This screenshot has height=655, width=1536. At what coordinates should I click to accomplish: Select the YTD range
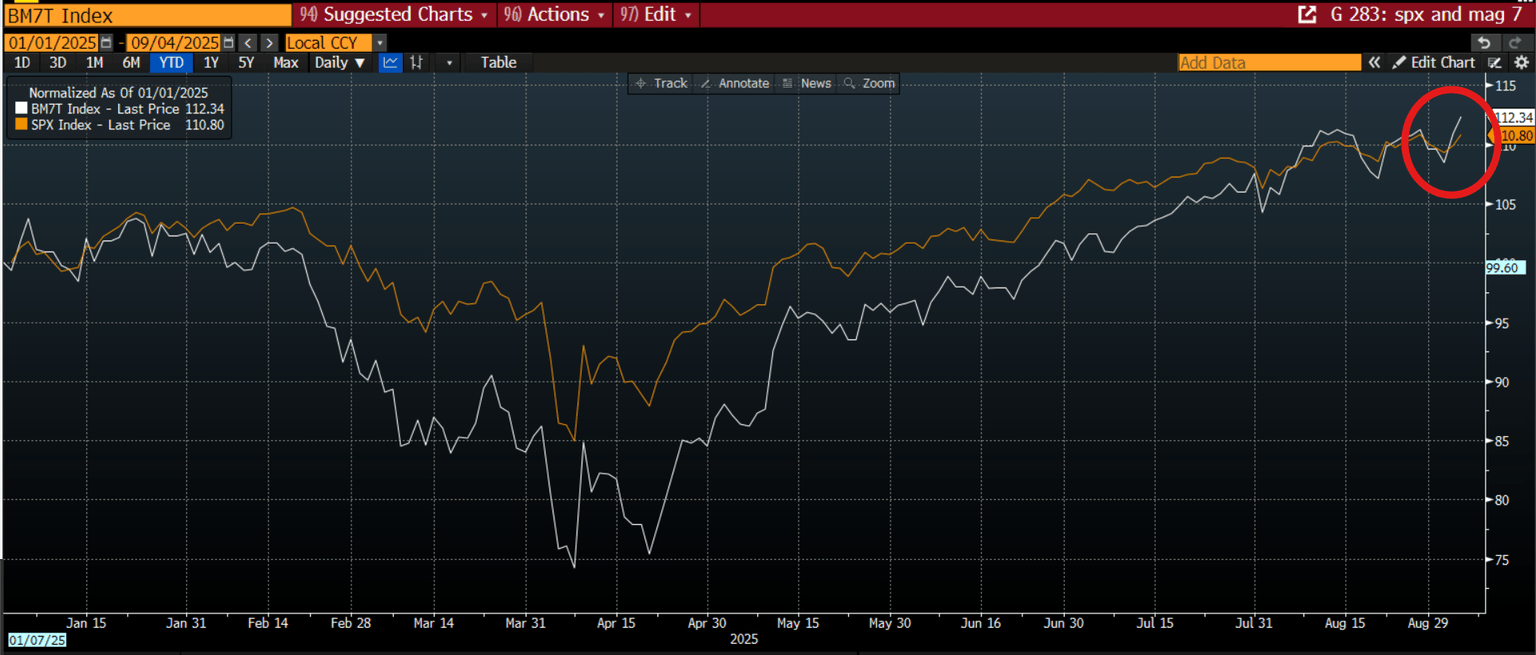pos(169,62)
